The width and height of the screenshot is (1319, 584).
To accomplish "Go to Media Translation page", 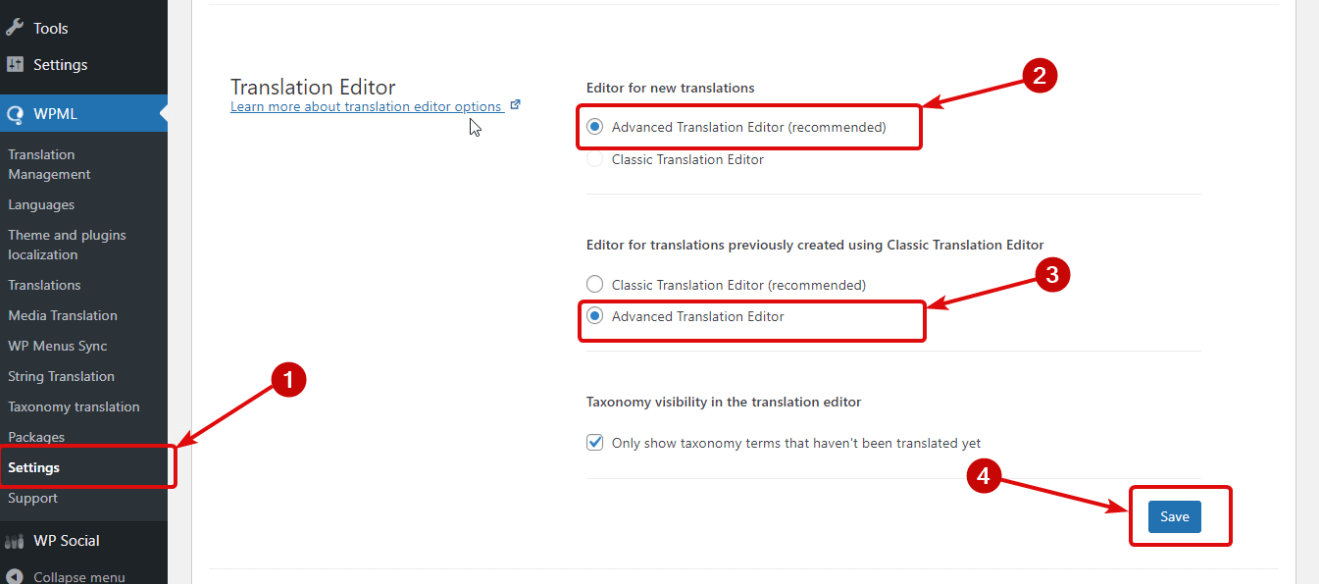I will click(x=62, y=315).
